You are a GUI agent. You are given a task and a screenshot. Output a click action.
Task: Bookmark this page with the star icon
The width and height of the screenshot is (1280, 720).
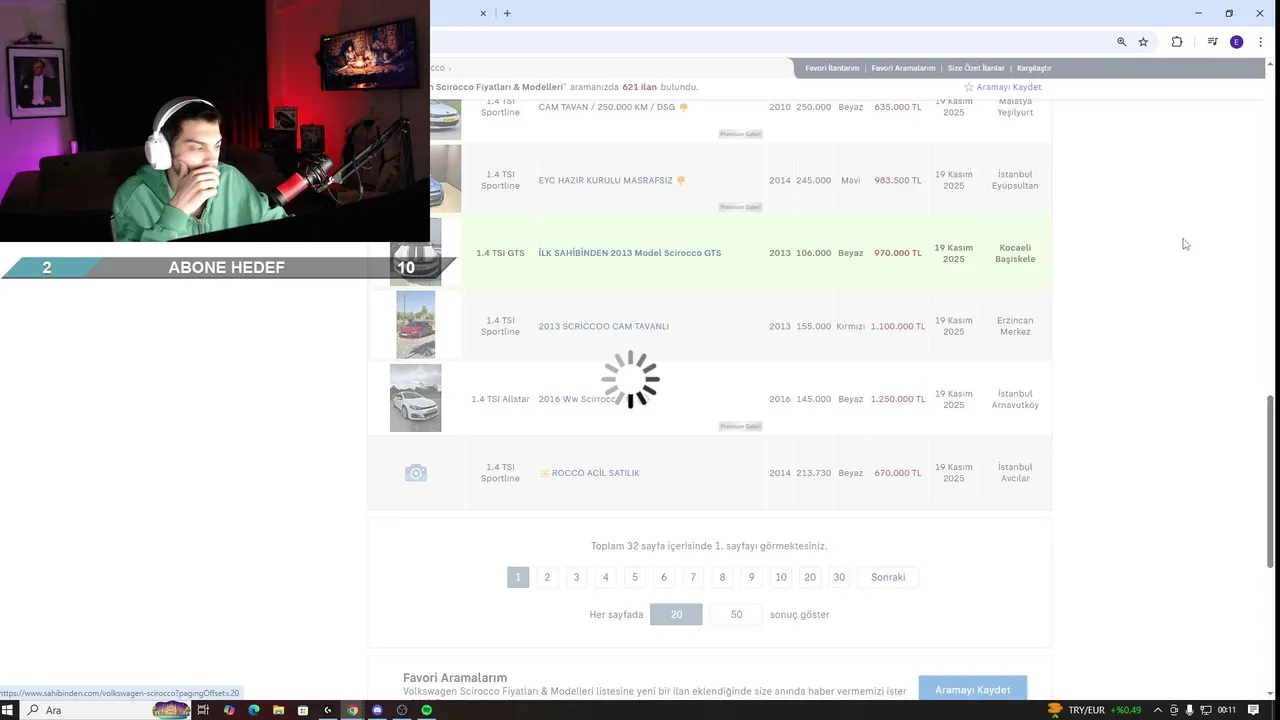[1143, 42]
